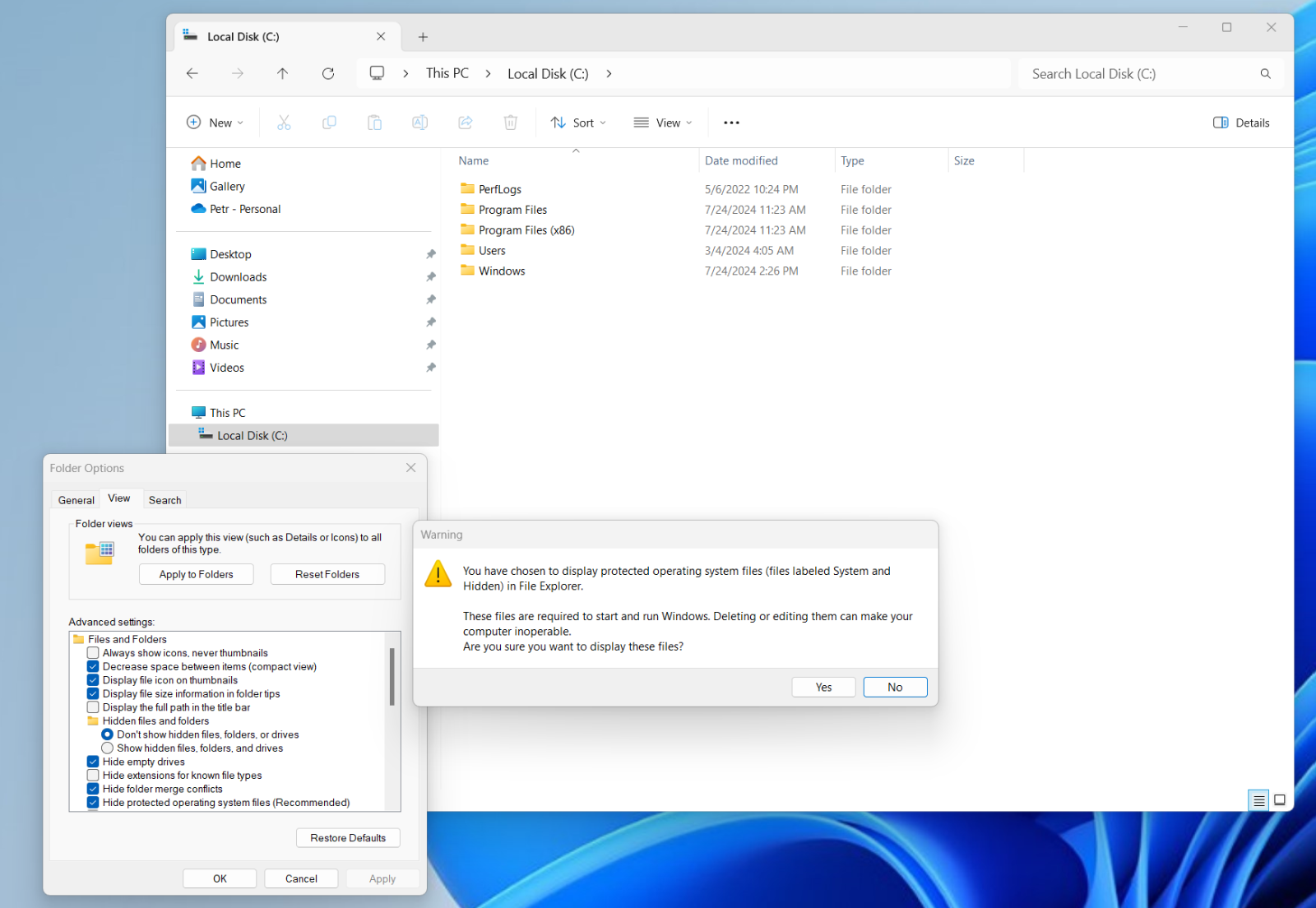Enable Hide extensions for known file types

tap(92, 775)
